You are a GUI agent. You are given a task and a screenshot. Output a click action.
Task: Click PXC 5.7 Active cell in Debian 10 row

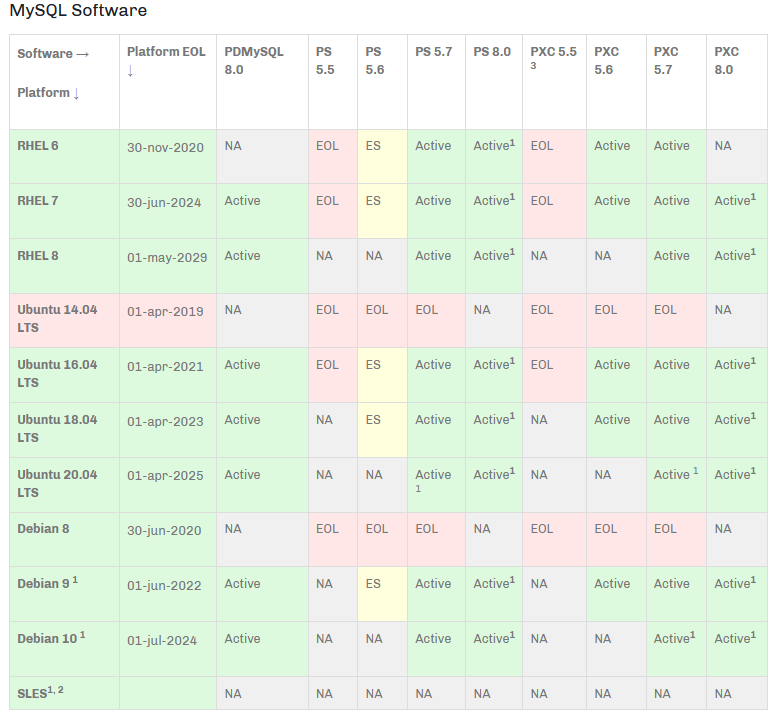pyautogui.click(x=677, y=649)
